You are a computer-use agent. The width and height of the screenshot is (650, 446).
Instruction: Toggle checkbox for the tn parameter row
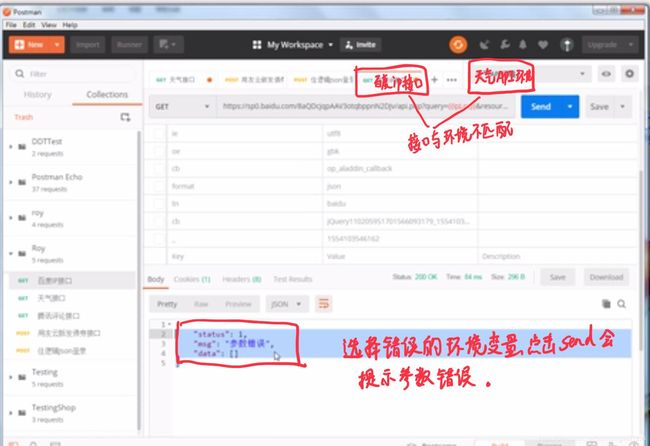158,204
